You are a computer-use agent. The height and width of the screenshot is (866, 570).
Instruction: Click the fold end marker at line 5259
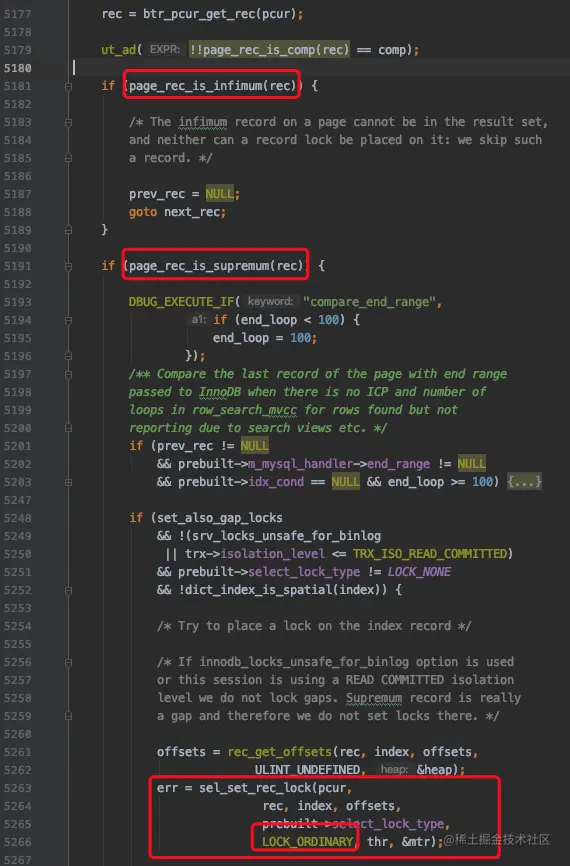[x=68, y=716]
